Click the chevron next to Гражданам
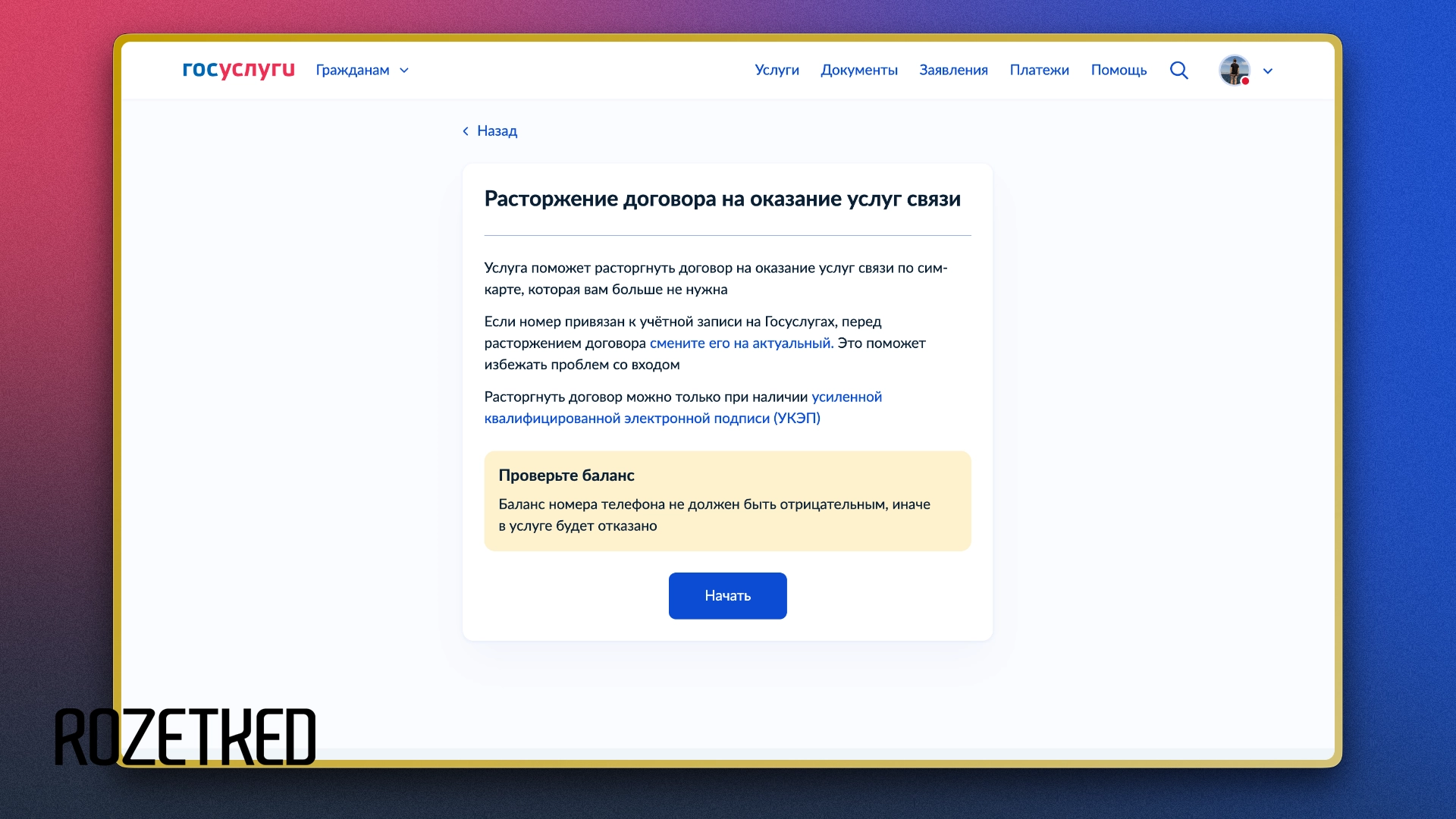Image resolution: width=1456 pixels, height=819 pixels. [x=404, y=71]
